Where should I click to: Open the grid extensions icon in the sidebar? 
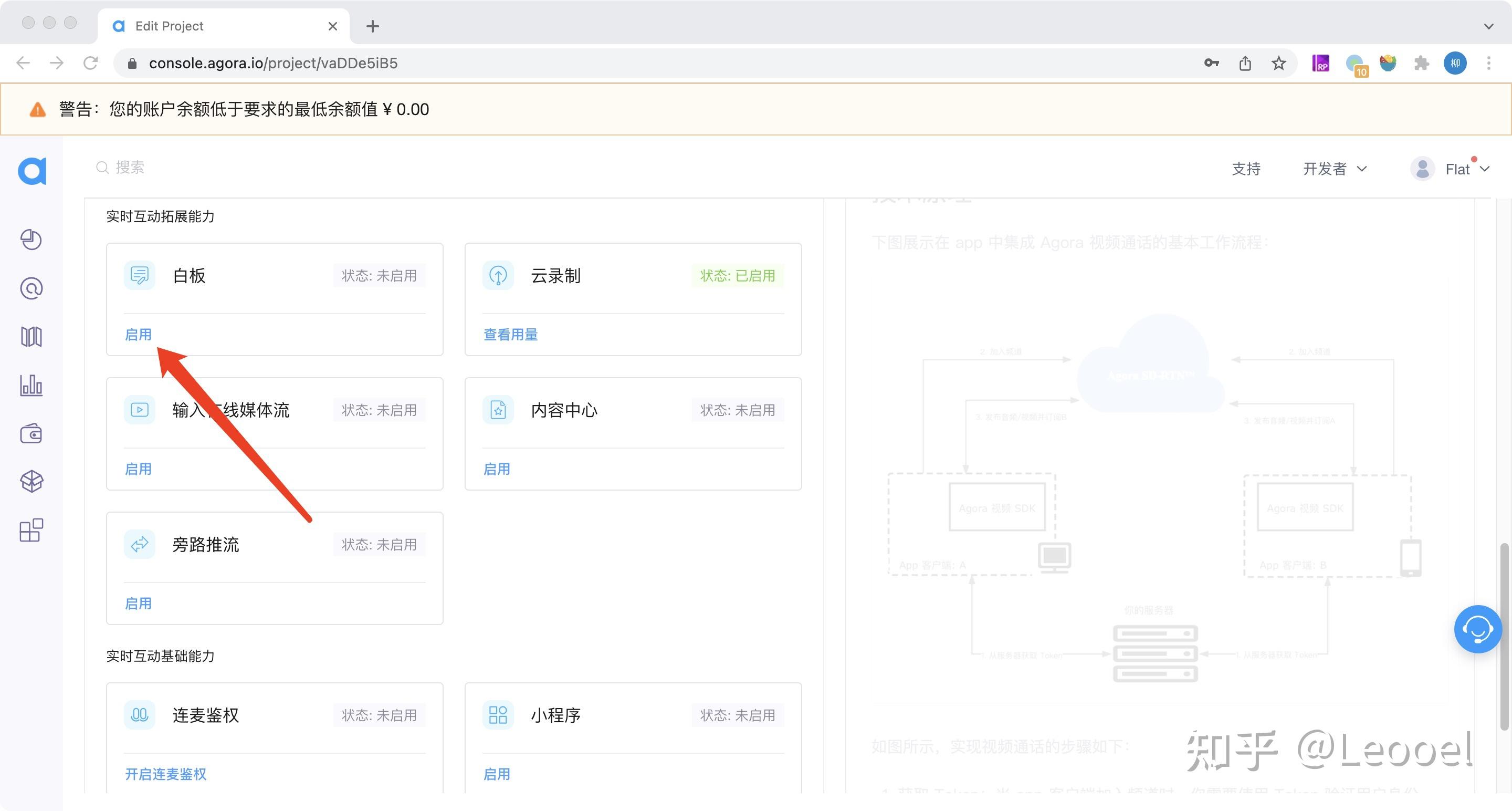(x=31, y=531)
